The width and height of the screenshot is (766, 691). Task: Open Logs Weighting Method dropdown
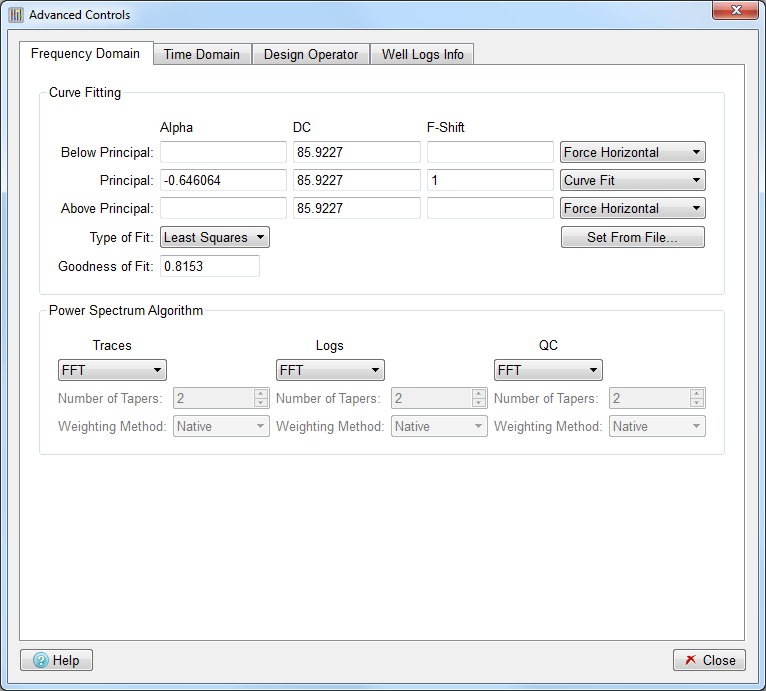[439, 427]
